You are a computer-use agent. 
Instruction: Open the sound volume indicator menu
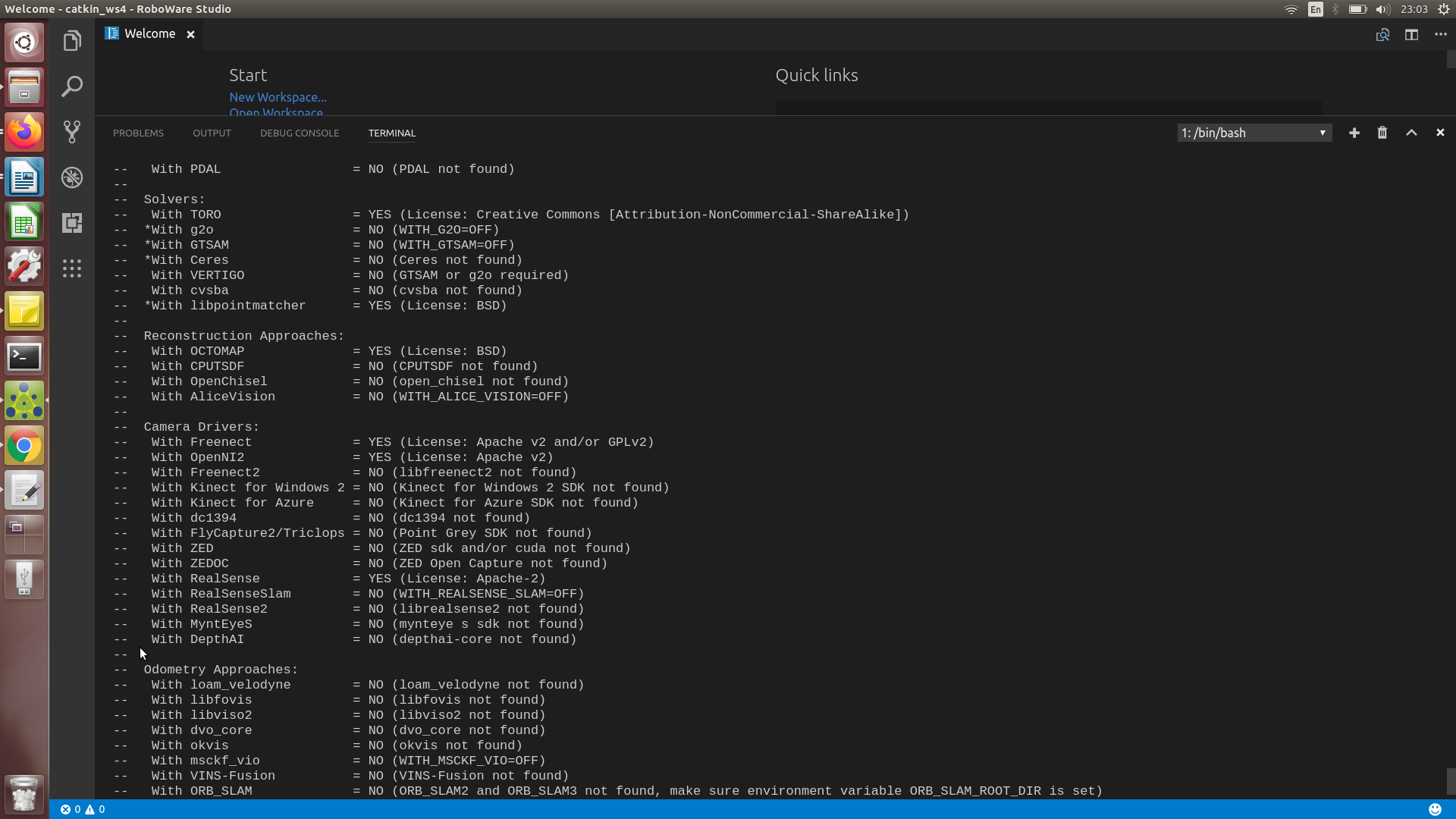pos(1382,9)
